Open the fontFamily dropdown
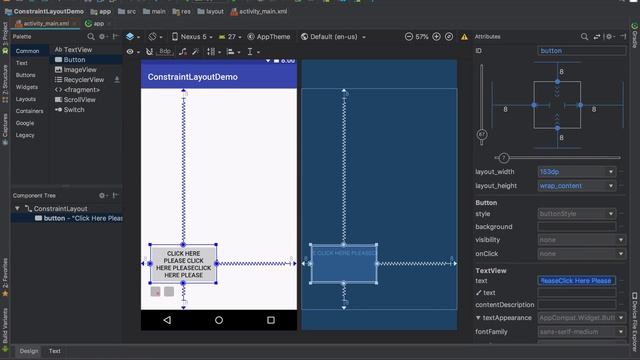Viewport: 640px width, 360px height. (621, 332)
